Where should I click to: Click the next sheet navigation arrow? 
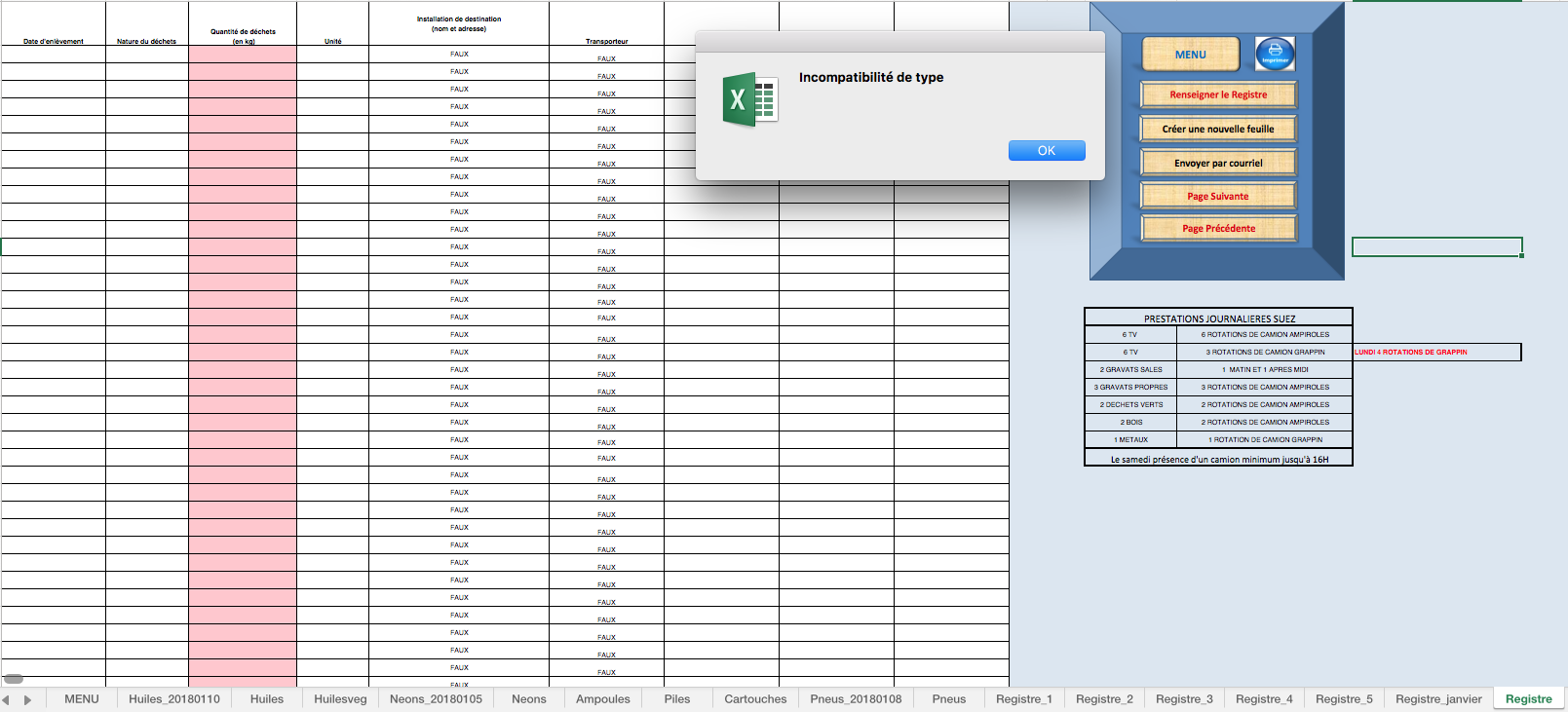[27, 700]
